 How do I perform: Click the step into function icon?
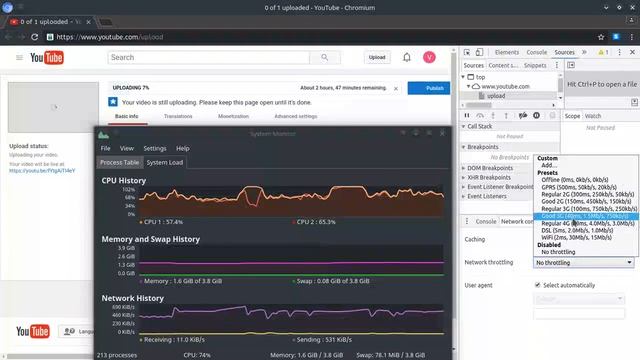coord(493,116)
